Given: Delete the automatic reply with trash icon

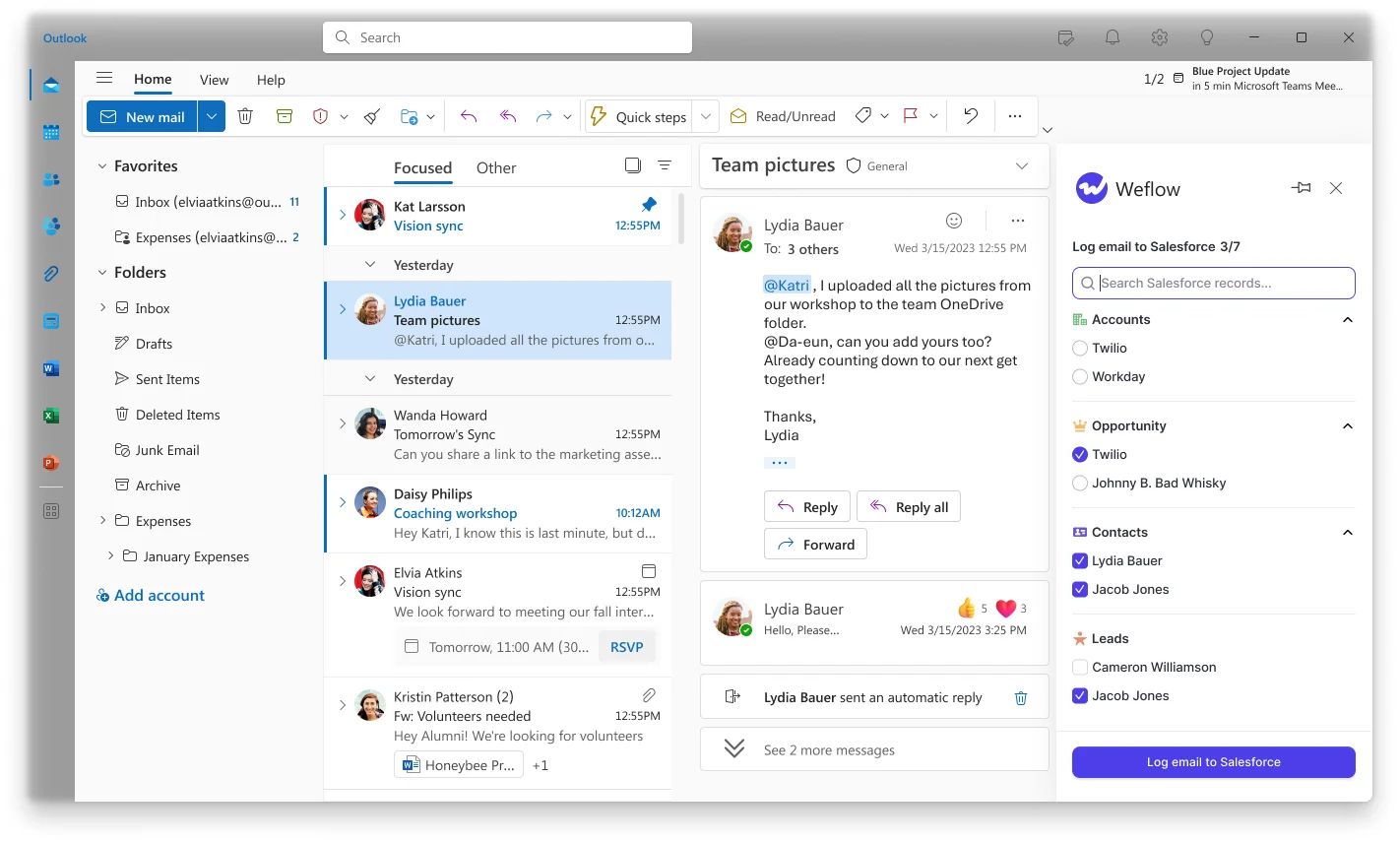Looking at the screenshot, I should pyautogui.click(x=1021, y=697).
